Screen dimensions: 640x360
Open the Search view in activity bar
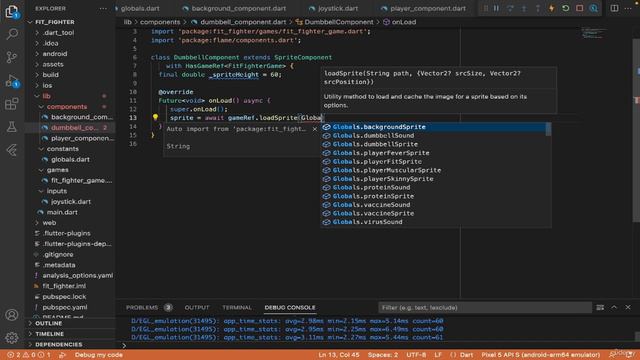click(12, 34)
